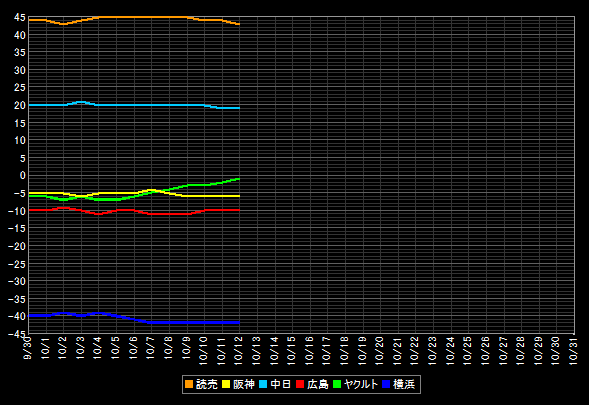This screenshot has width=589, height=405.
Task: Click the red 広島 line end at 10/12
Action: point(239,210)
